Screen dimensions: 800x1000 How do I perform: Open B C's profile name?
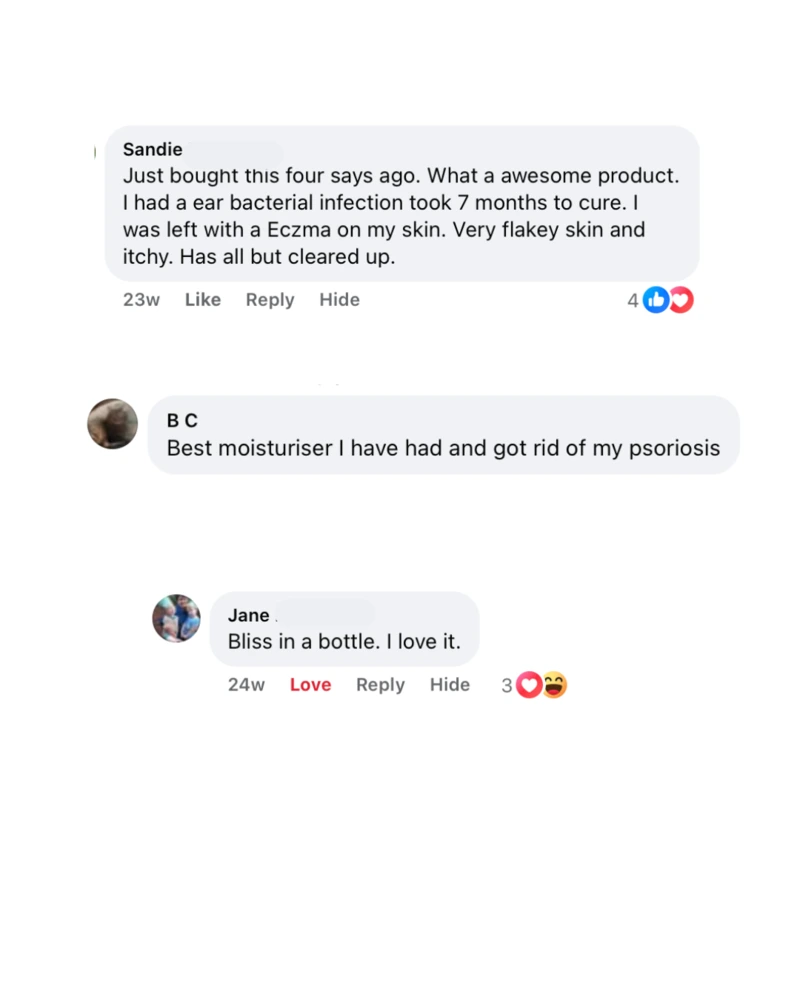pyautogui.click(x=182, y=420)
